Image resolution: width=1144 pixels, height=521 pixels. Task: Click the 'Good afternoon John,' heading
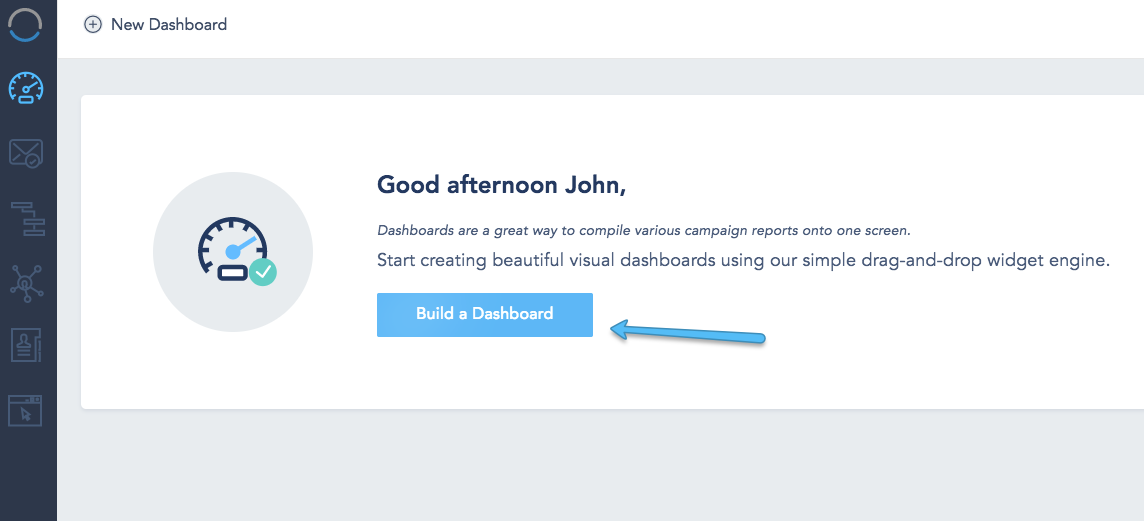(x=501, y=185)
